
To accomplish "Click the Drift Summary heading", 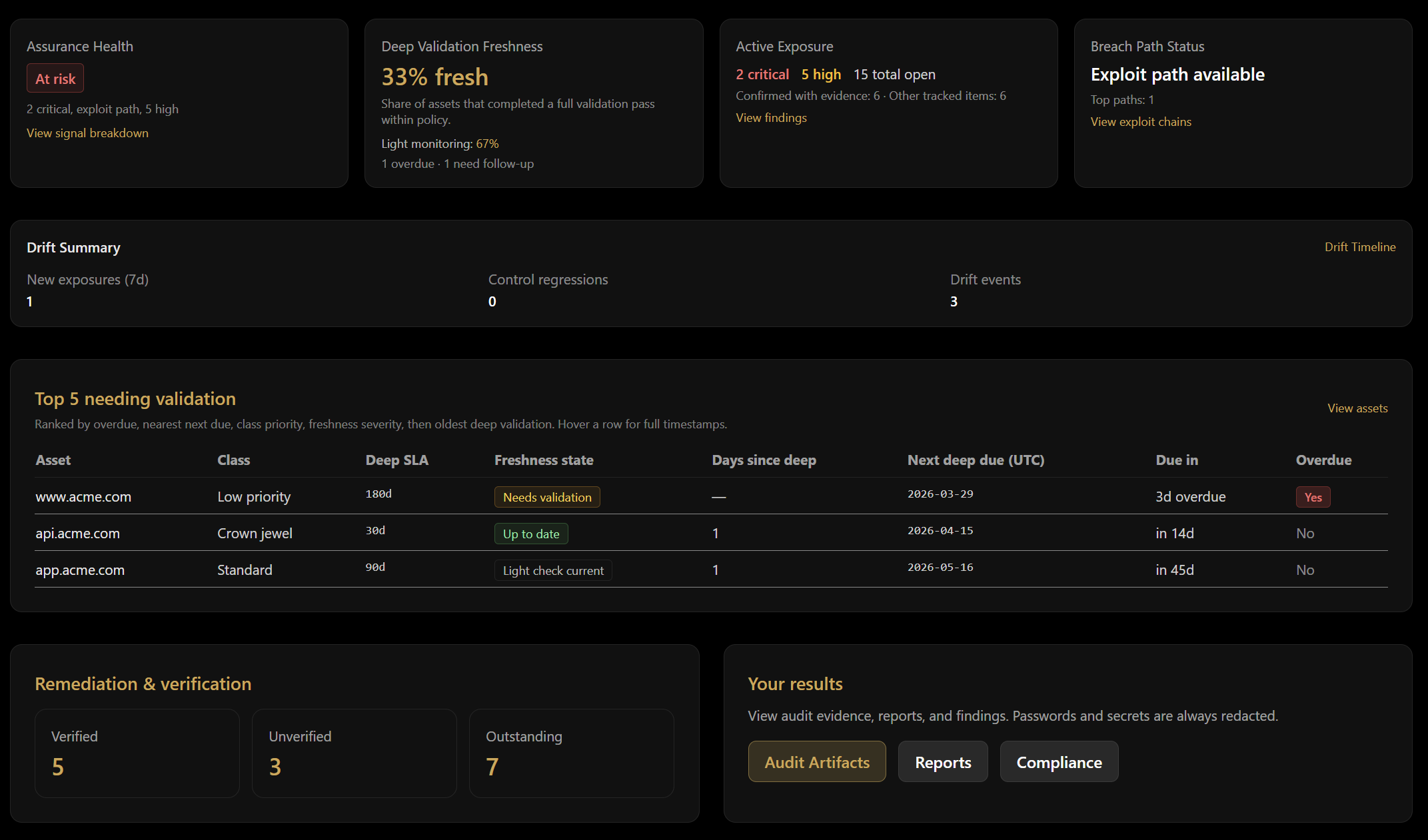I will (x=73, y=248).
